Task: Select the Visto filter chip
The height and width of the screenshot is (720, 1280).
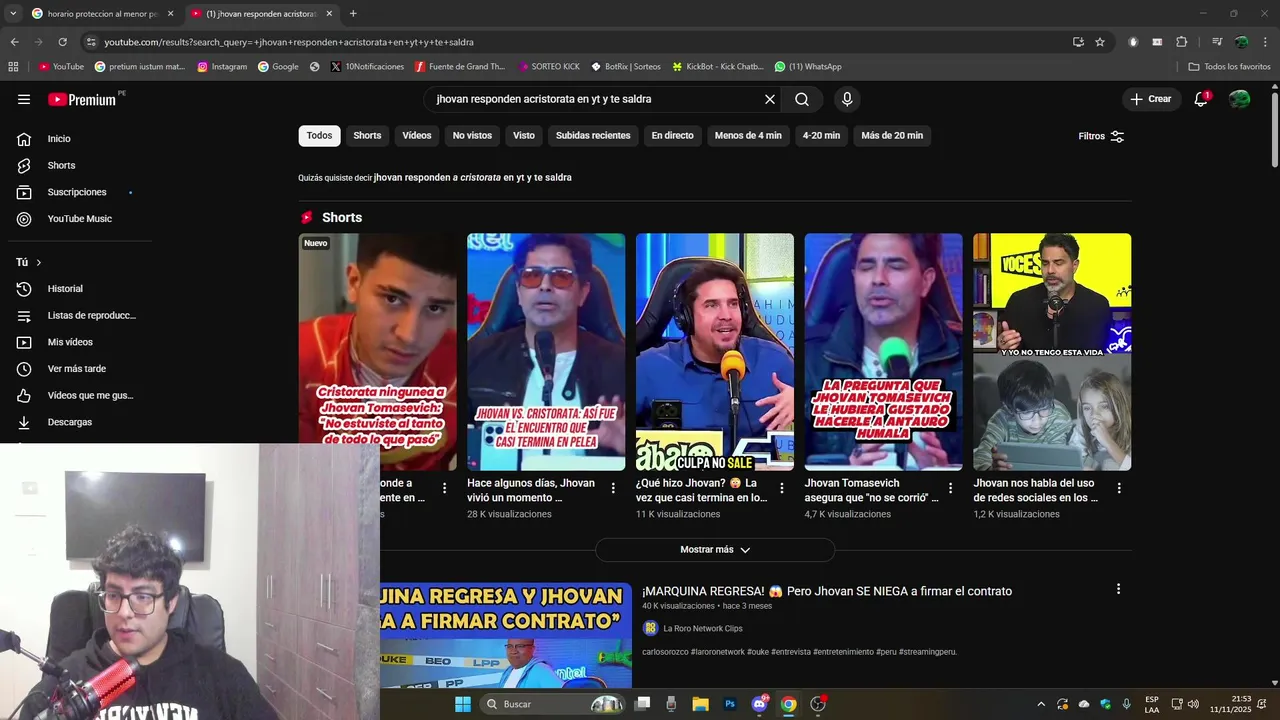Action: pyautogui.click(x=524, y=136)
